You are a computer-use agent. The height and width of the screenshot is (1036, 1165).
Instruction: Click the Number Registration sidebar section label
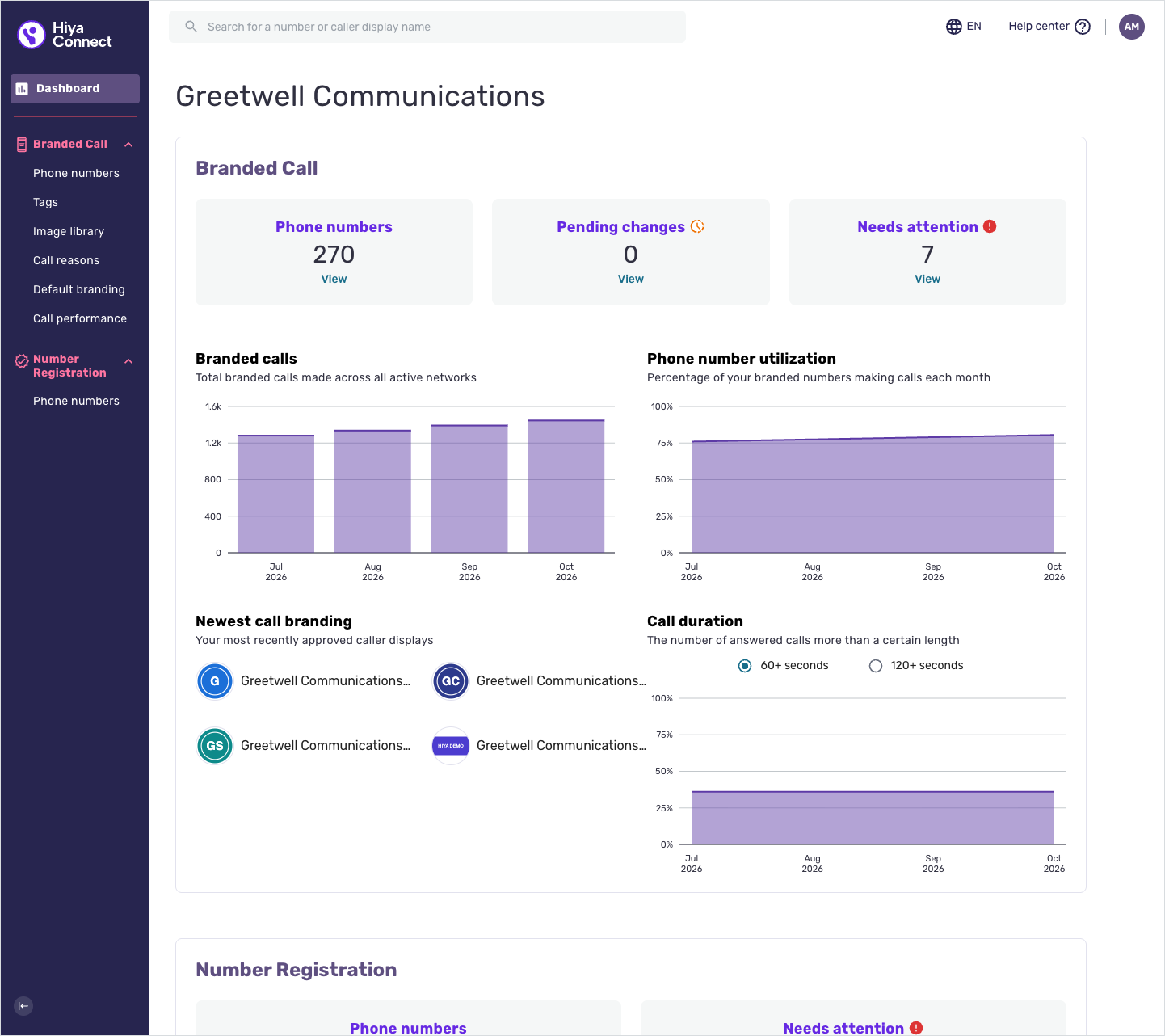[x=69, y=366]
